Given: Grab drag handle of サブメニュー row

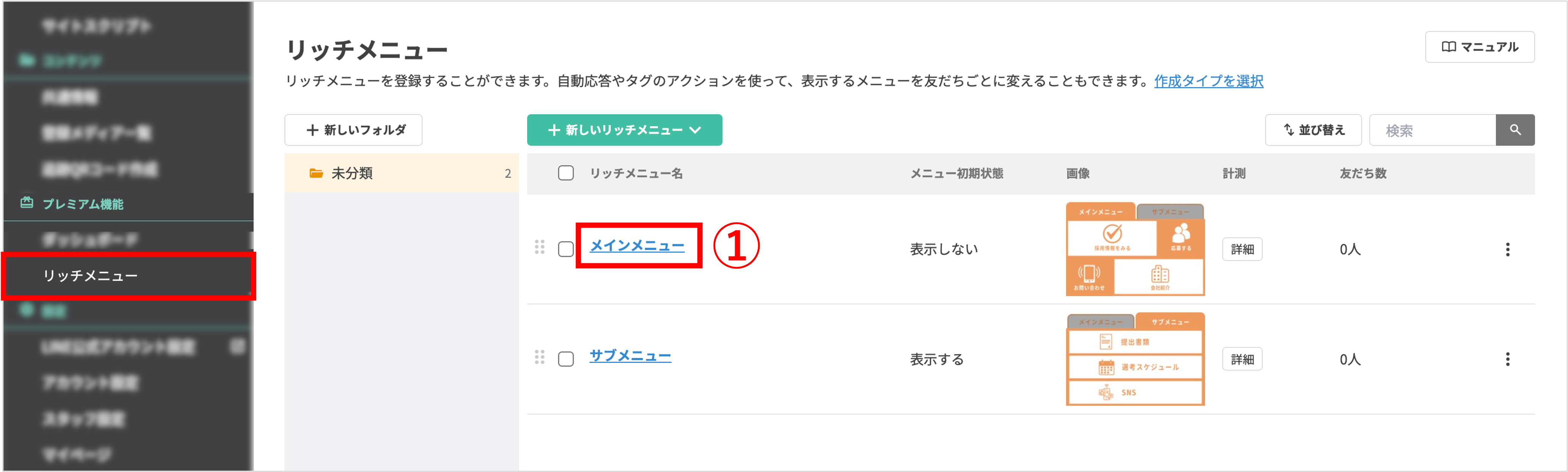Looking at the screenshot, I should (x=539, y=357).
